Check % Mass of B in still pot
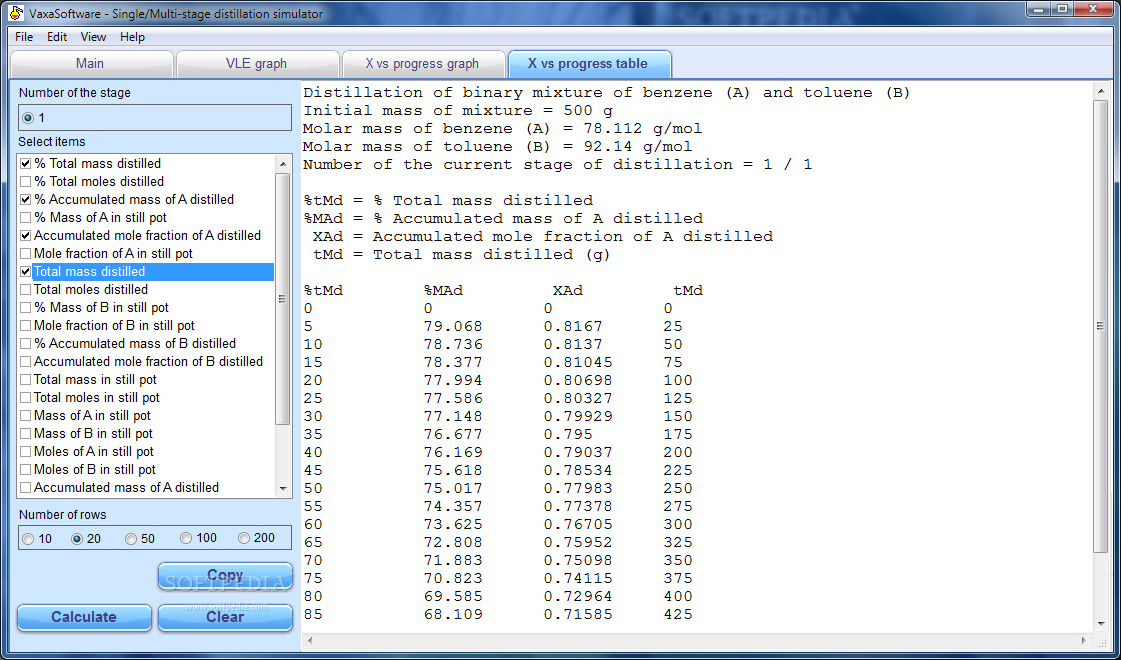 [x=26, y=307]
